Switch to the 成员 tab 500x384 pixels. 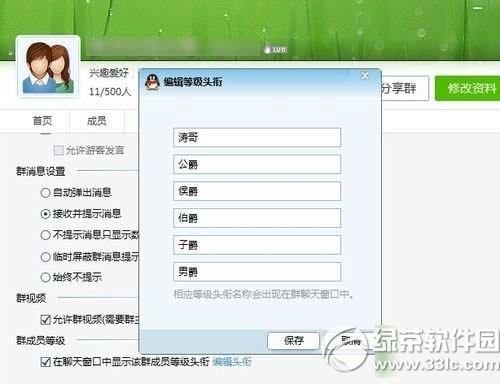coord(97,121)
